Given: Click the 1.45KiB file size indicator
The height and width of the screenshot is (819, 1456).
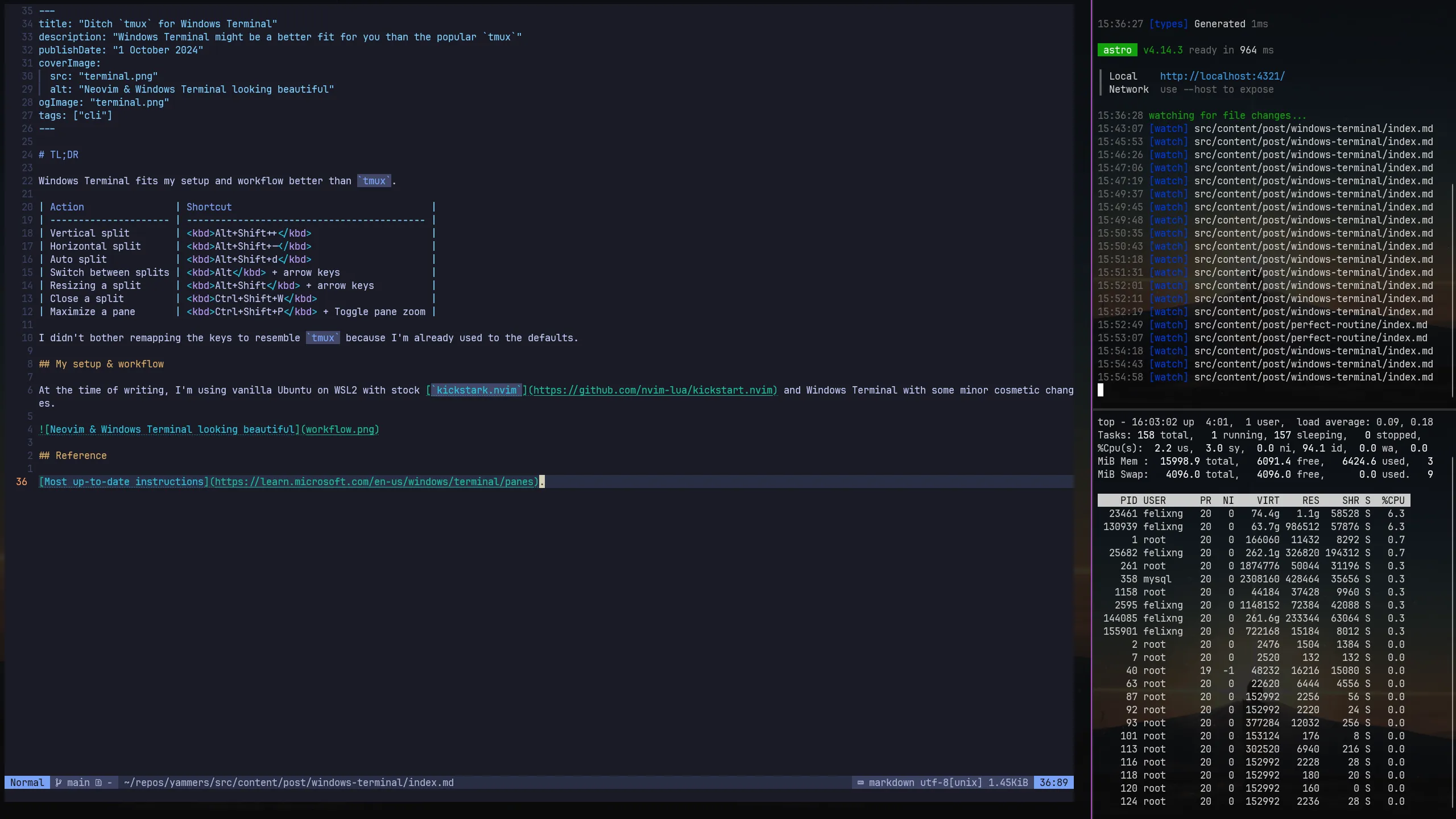Looking at the screenshot, I should (x=1008, y=783).
